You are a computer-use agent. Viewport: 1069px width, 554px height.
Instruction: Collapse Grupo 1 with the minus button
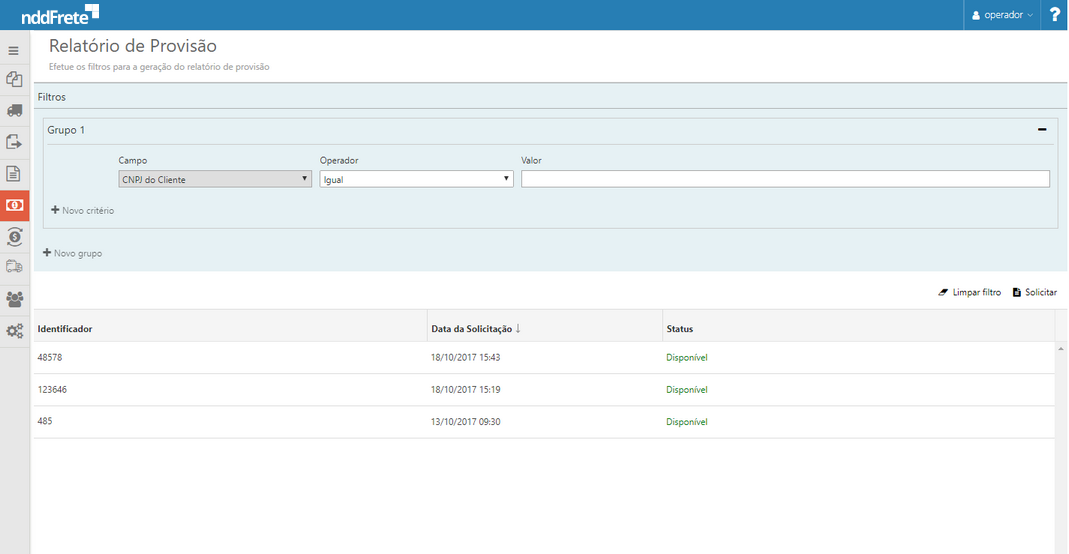pos(1042,130)
